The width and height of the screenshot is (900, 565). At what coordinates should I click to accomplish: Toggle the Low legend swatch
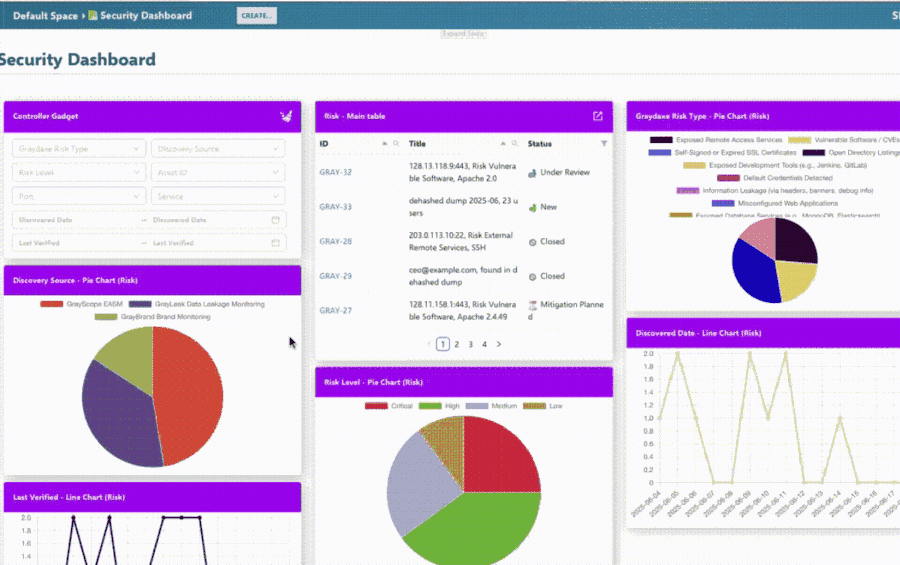534,406
